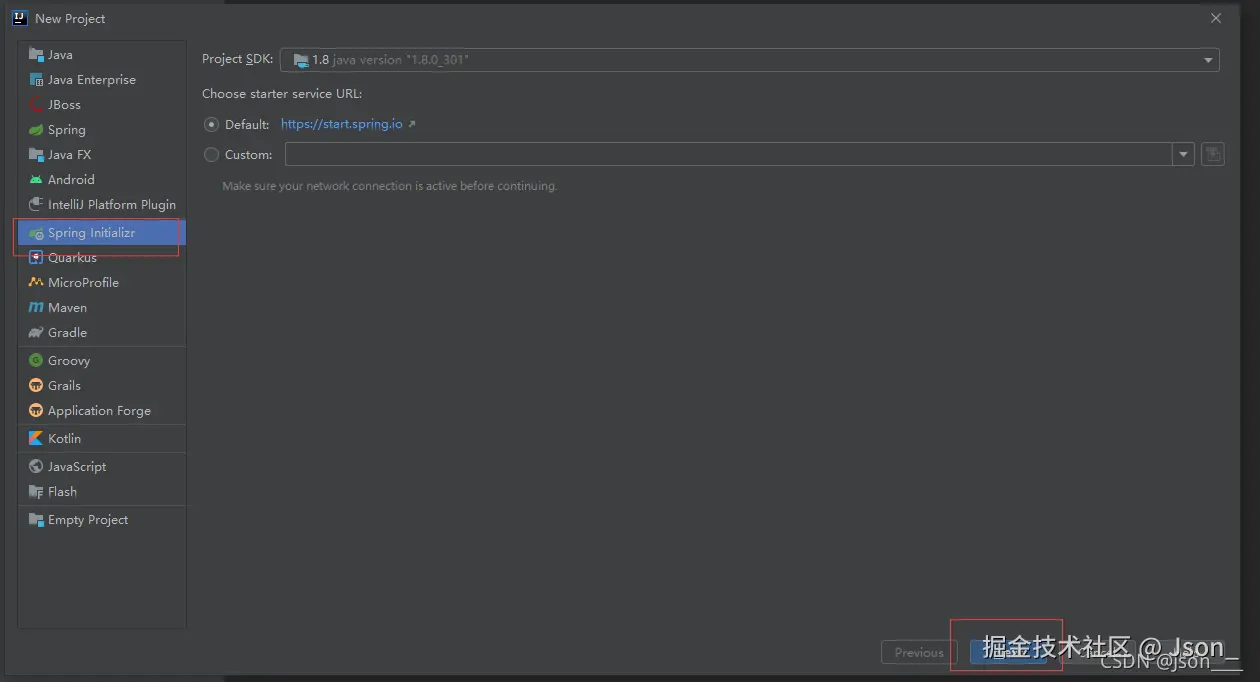Pick the Empty Project icon

(36, 519)
